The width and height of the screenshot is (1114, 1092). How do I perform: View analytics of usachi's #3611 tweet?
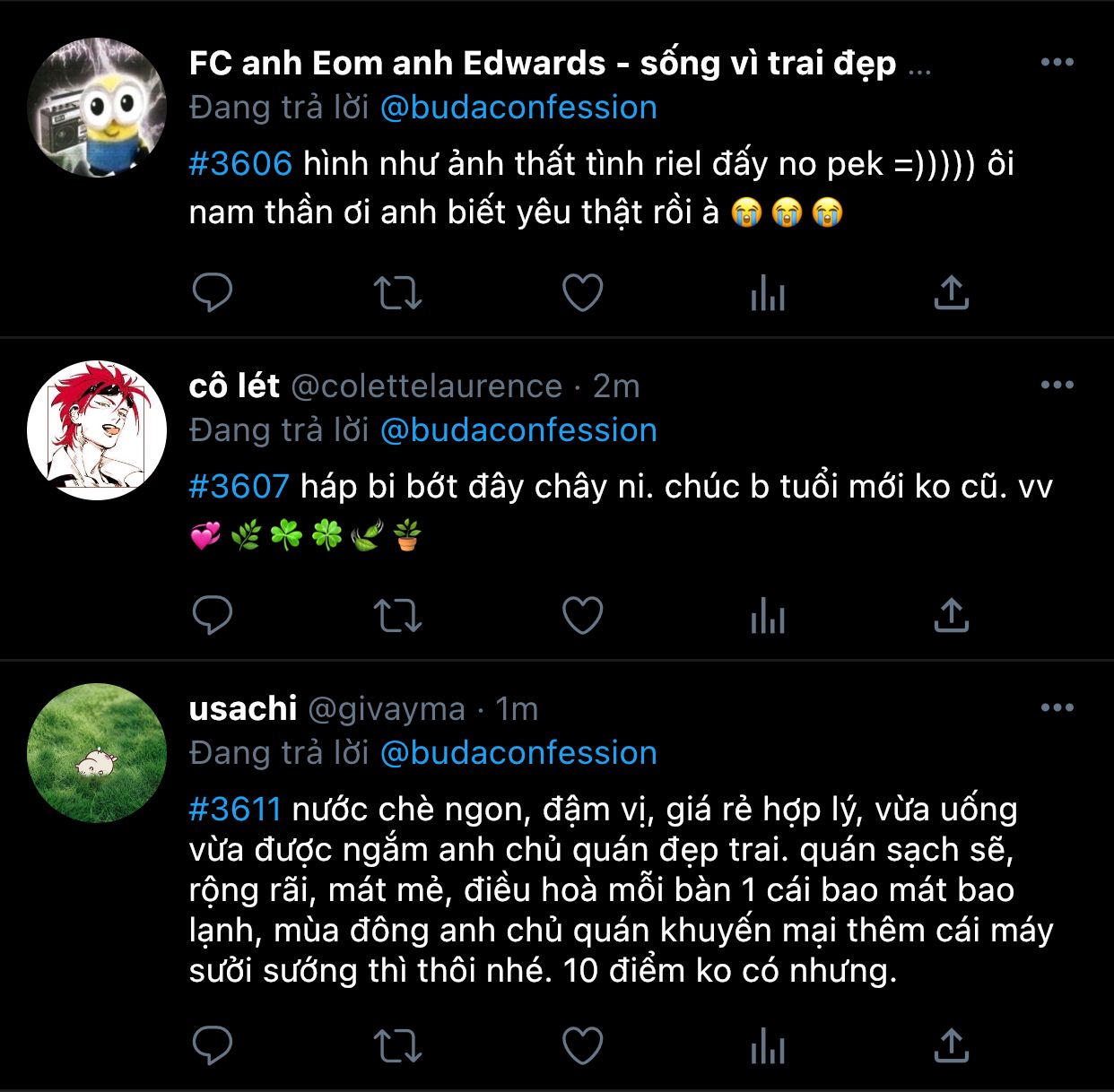tap(768, 1045)
